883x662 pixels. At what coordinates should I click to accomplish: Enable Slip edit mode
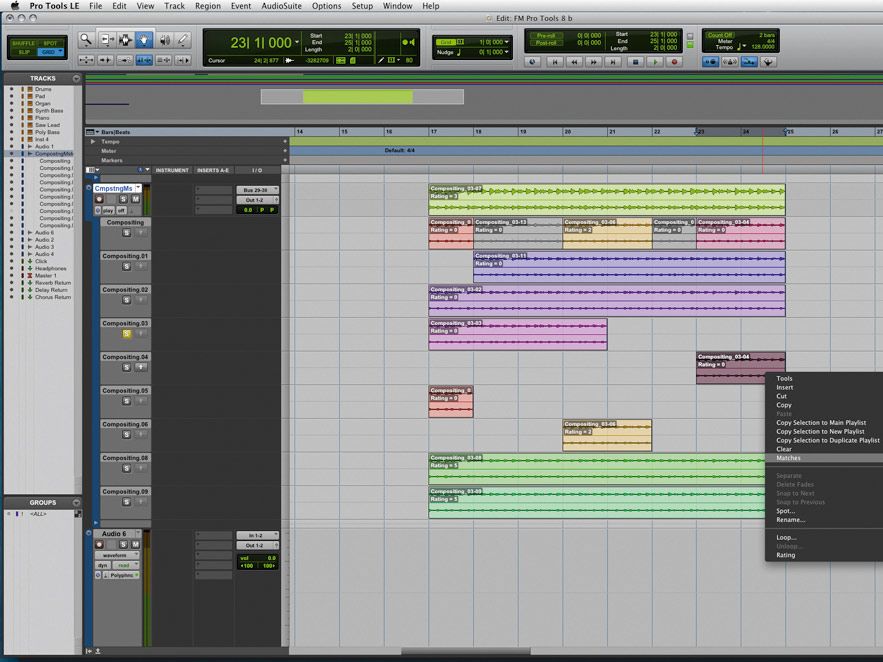coord(24,52)
